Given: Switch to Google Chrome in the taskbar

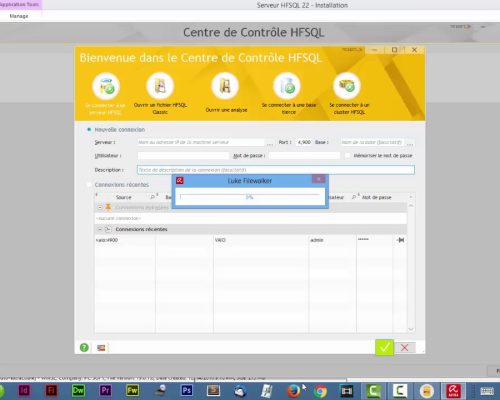Looking at the screenshot, I should 320,391.
